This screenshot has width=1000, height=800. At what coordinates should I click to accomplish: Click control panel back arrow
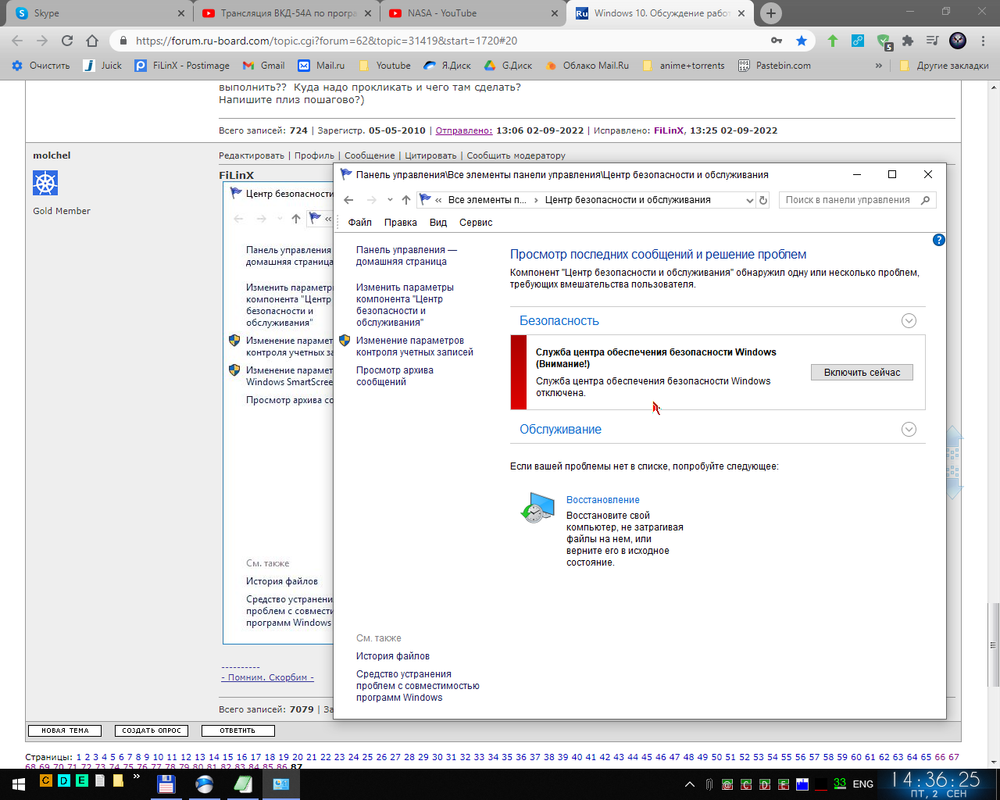pyautogui.click(x=348, y=200)
